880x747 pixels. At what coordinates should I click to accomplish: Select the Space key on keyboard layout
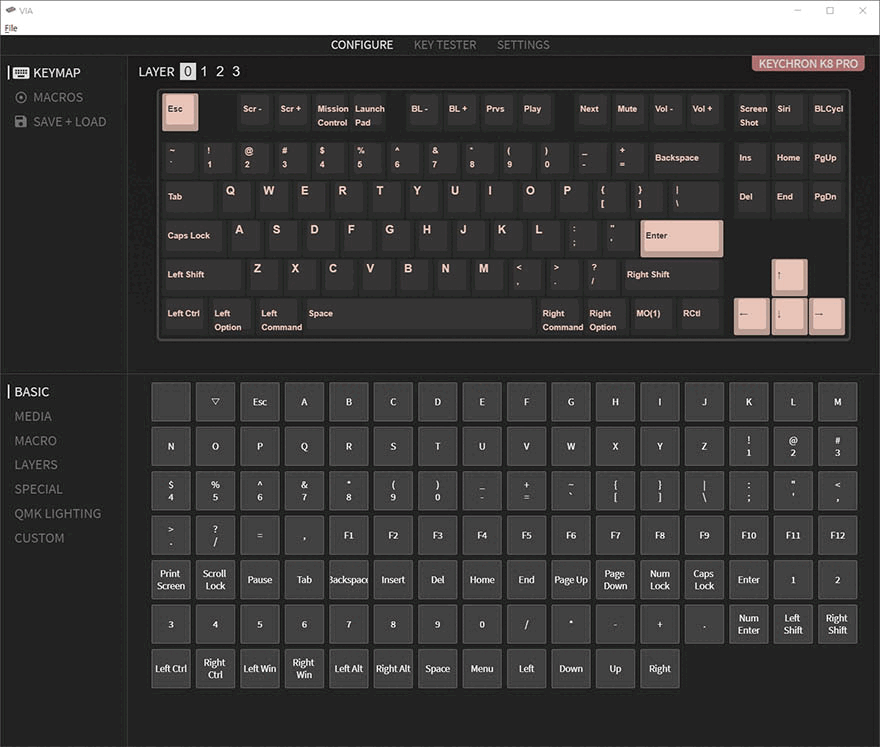pyautogui.click(x=419, y=316)
